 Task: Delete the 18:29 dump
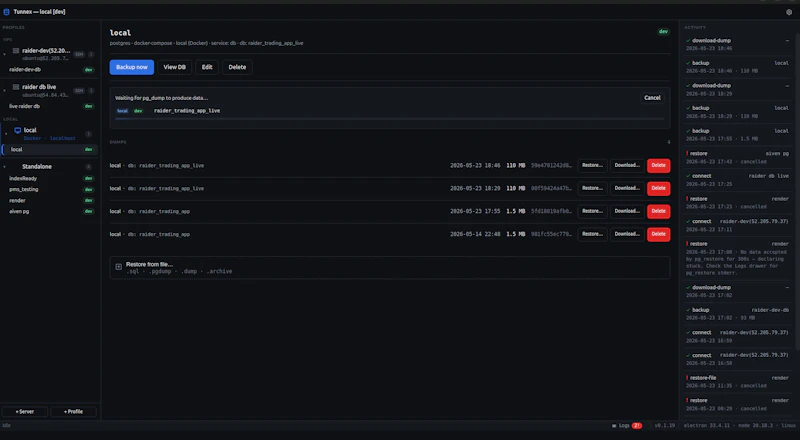coord(659,188)
